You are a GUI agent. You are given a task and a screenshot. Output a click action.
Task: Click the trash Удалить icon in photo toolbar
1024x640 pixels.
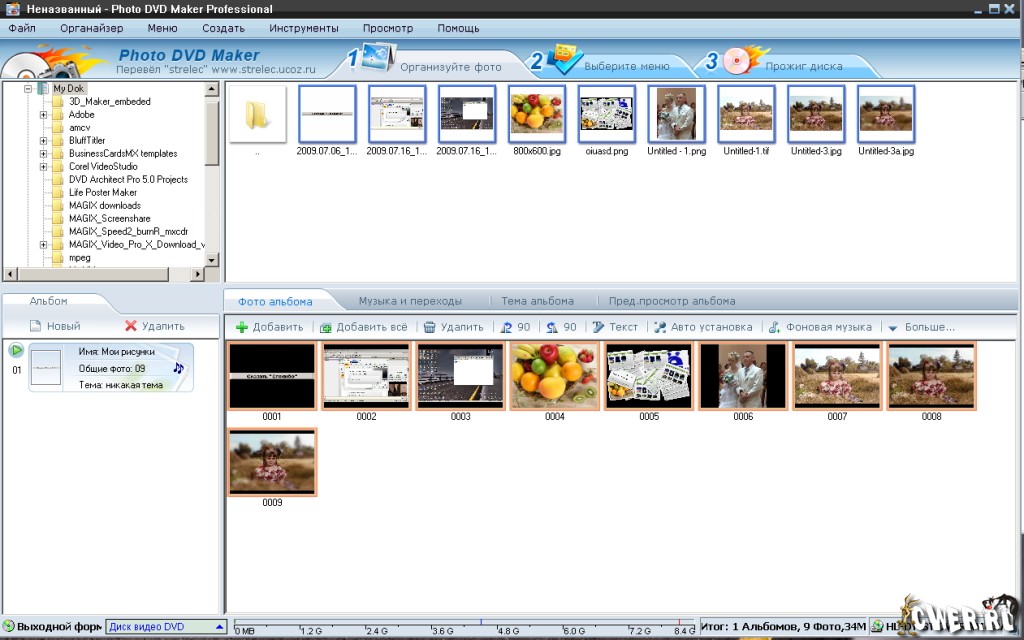pyautogui.click(x=430, y=327)
